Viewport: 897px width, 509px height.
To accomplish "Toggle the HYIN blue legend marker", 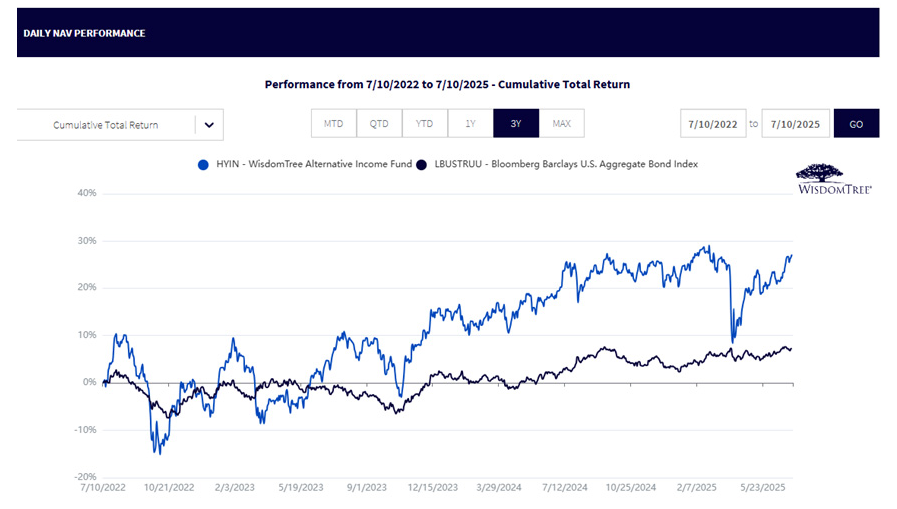I will 203,165.
